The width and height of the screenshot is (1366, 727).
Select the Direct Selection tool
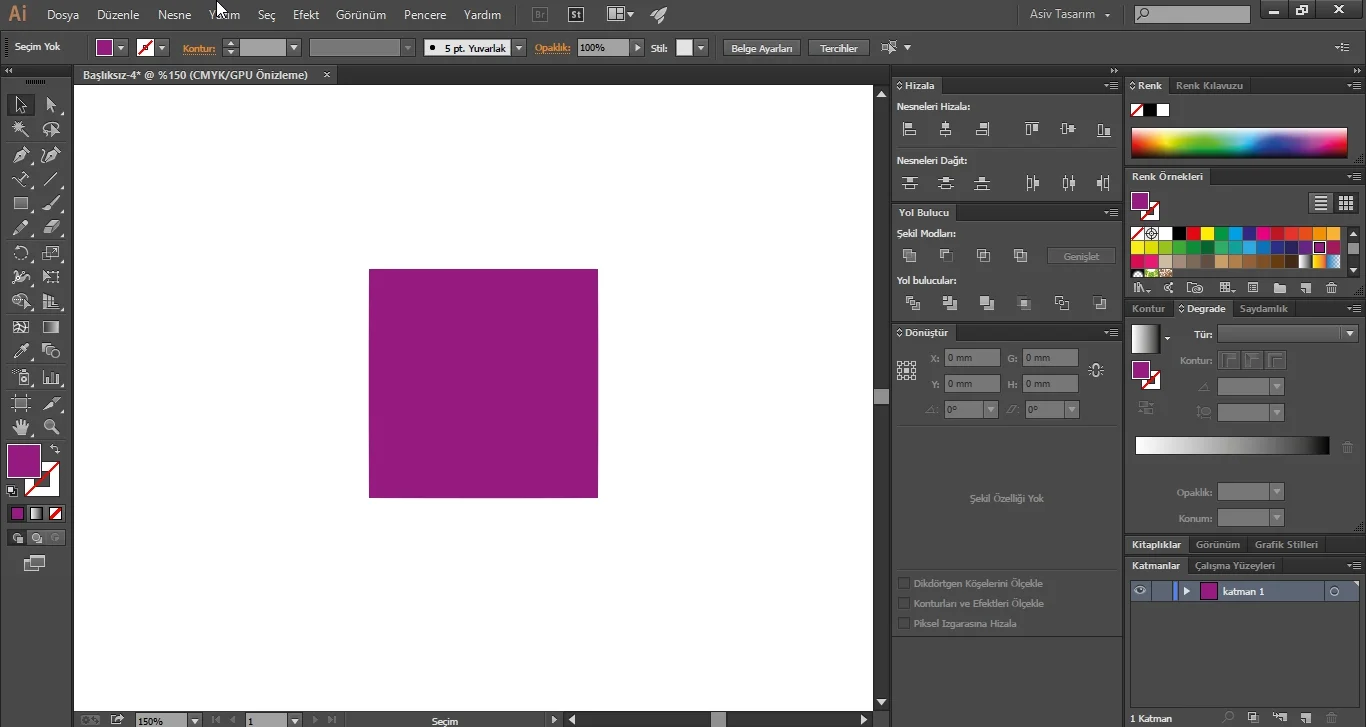click(51, 105)
